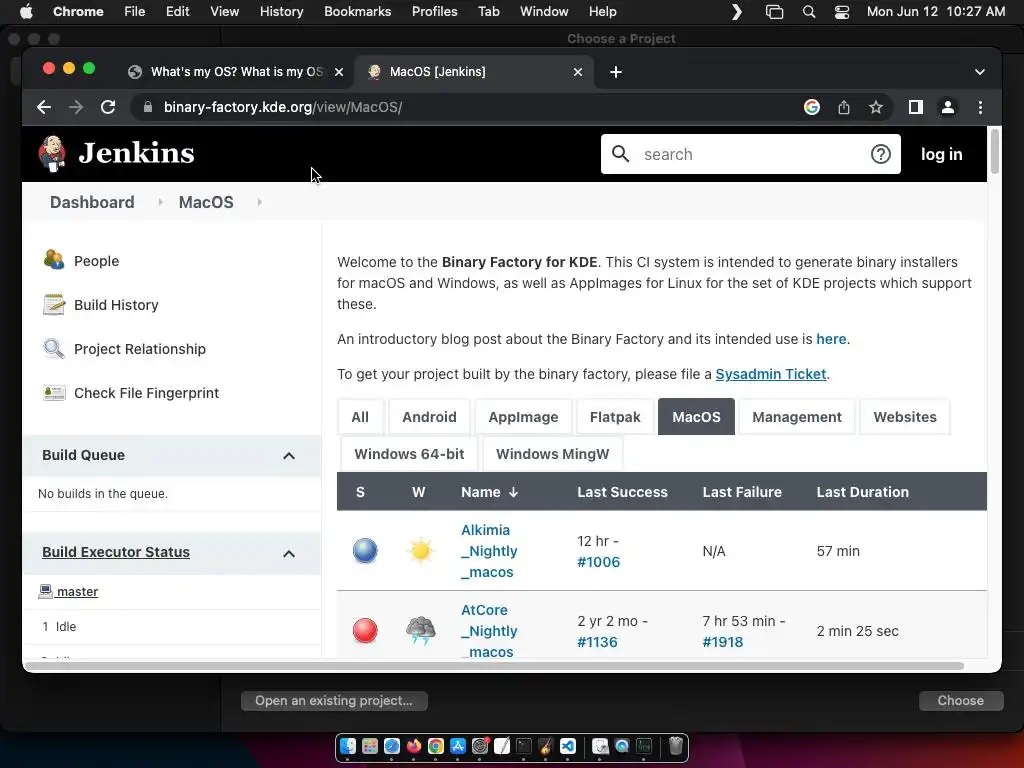Open Safari from the dock

click(x=392, y=746)
